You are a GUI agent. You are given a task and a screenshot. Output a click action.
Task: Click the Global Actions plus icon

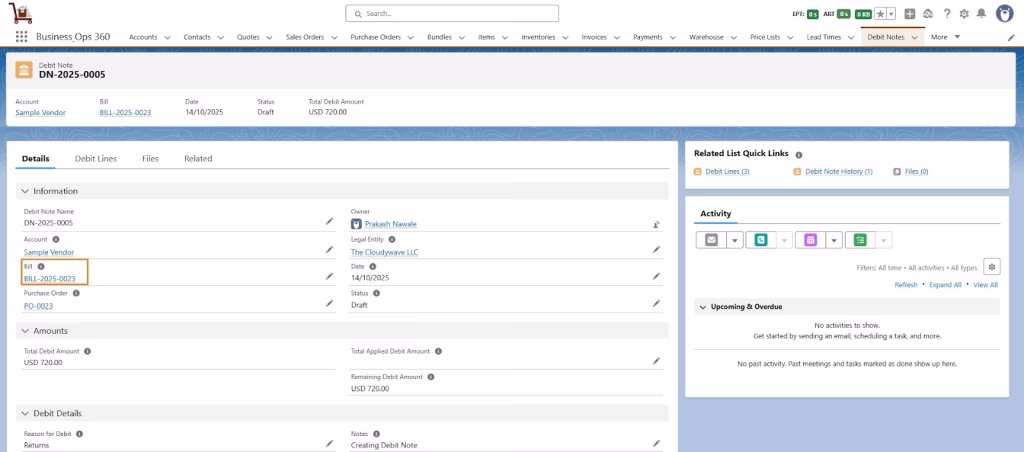(x=909, y=14)
